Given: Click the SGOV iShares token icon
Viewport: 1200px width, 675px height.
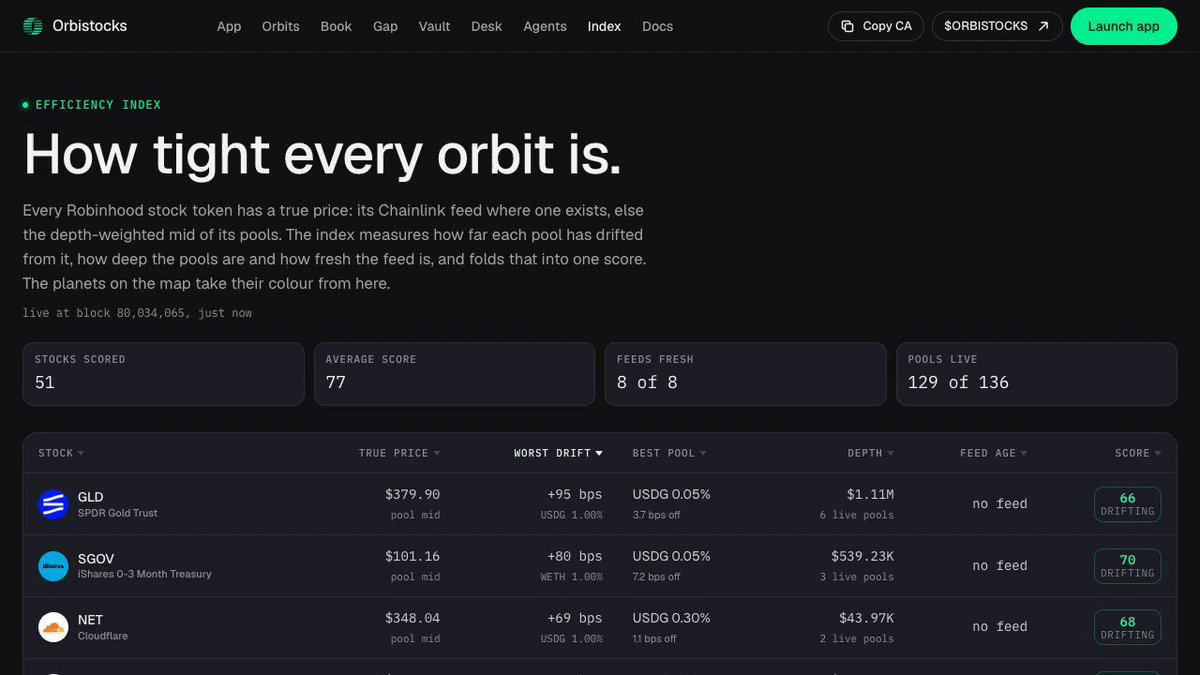Looking at the screenshot, I should click(x=53, y=566).
